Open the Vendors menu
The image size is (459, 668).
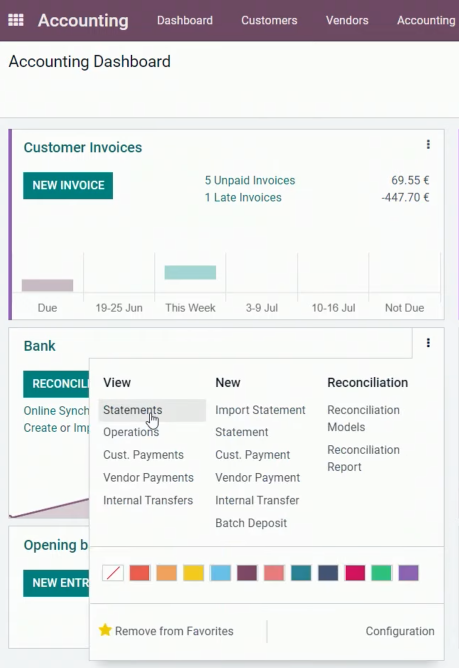click(x=347, y=20)
